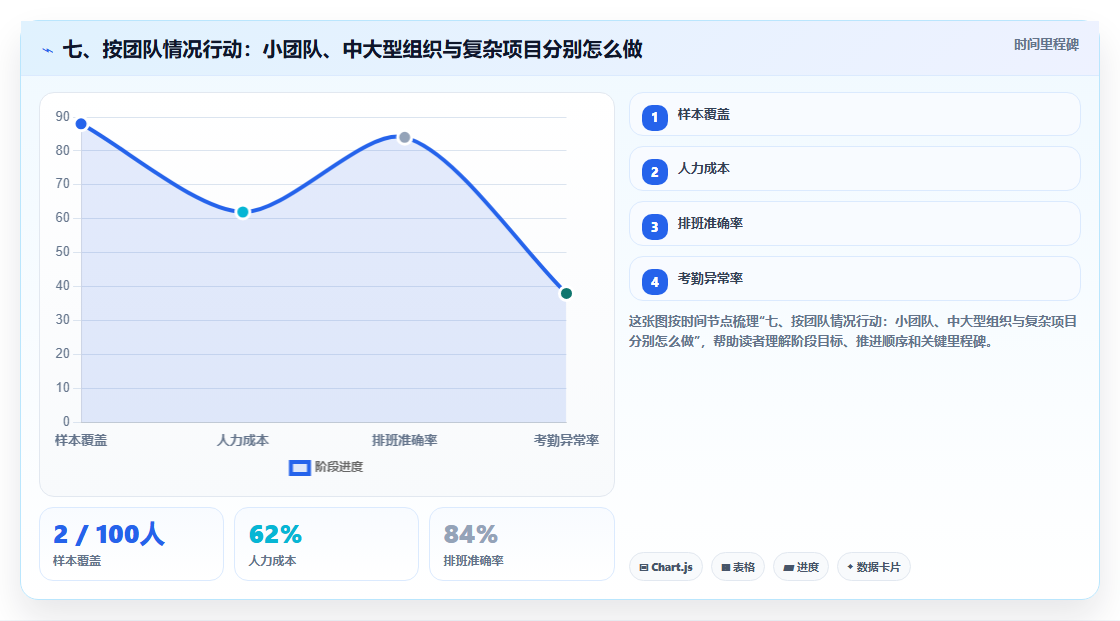
Task: Click the 考勤异常率 x-axis label
Action: [566, 440]
